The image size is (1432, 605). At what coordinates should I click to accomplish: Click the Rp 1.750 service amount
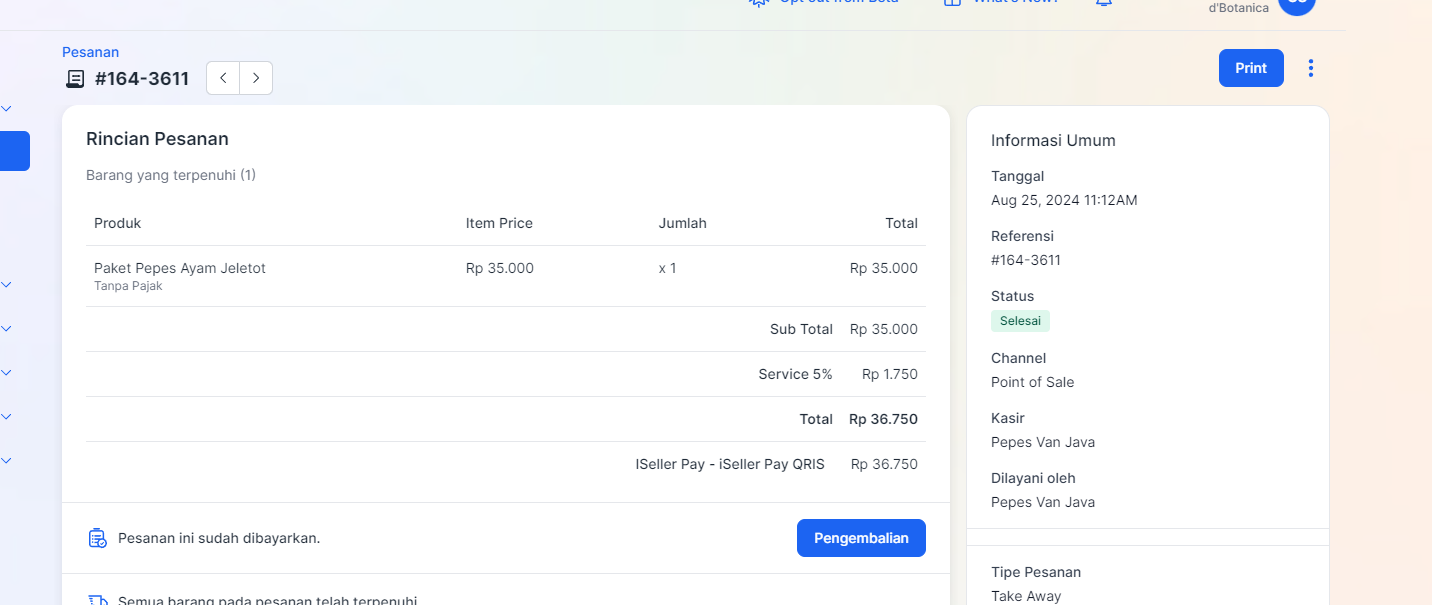click(x=890, y=374)
